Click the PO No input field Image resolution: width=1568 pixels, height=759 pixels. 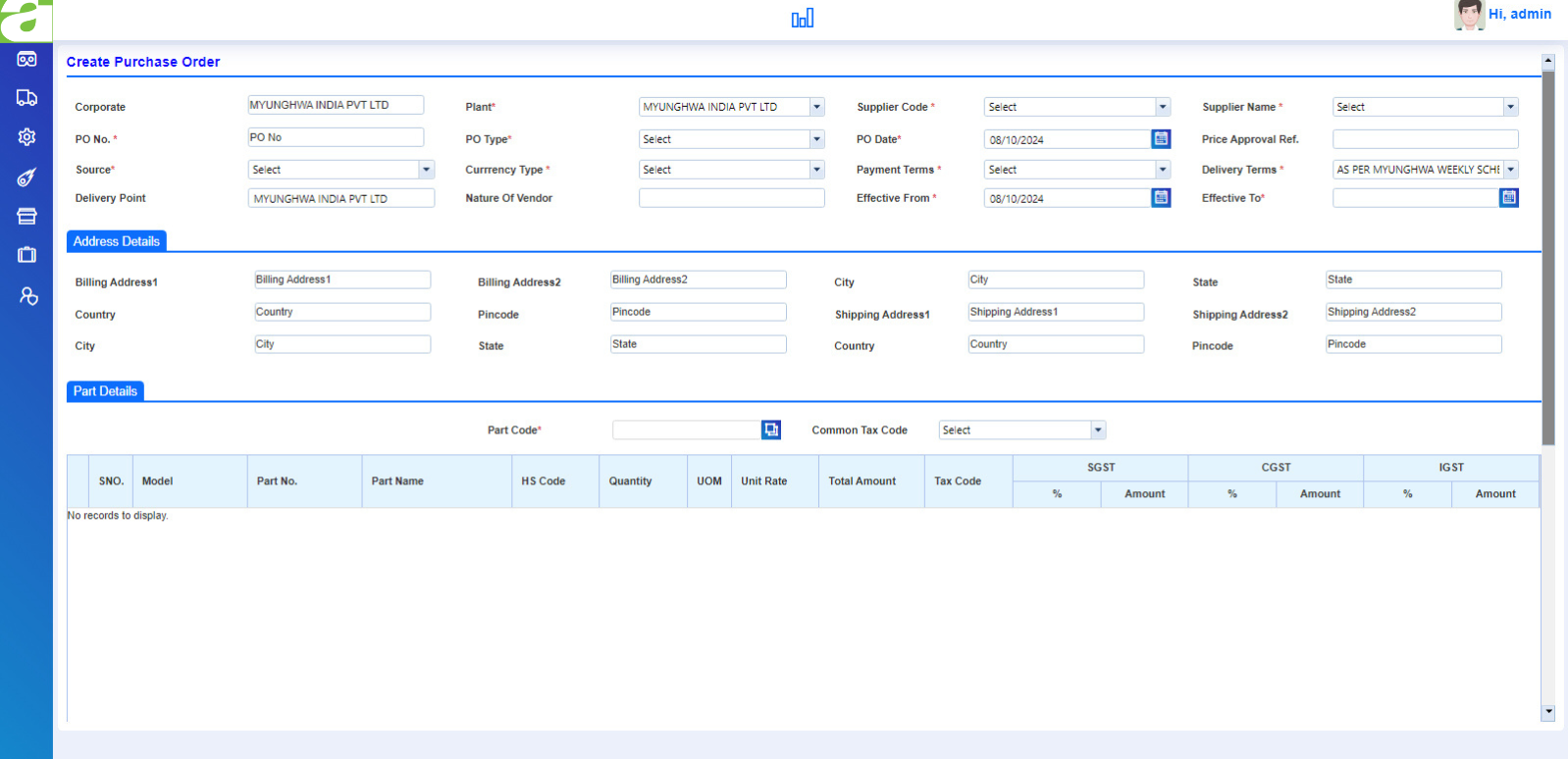(336, 137)
